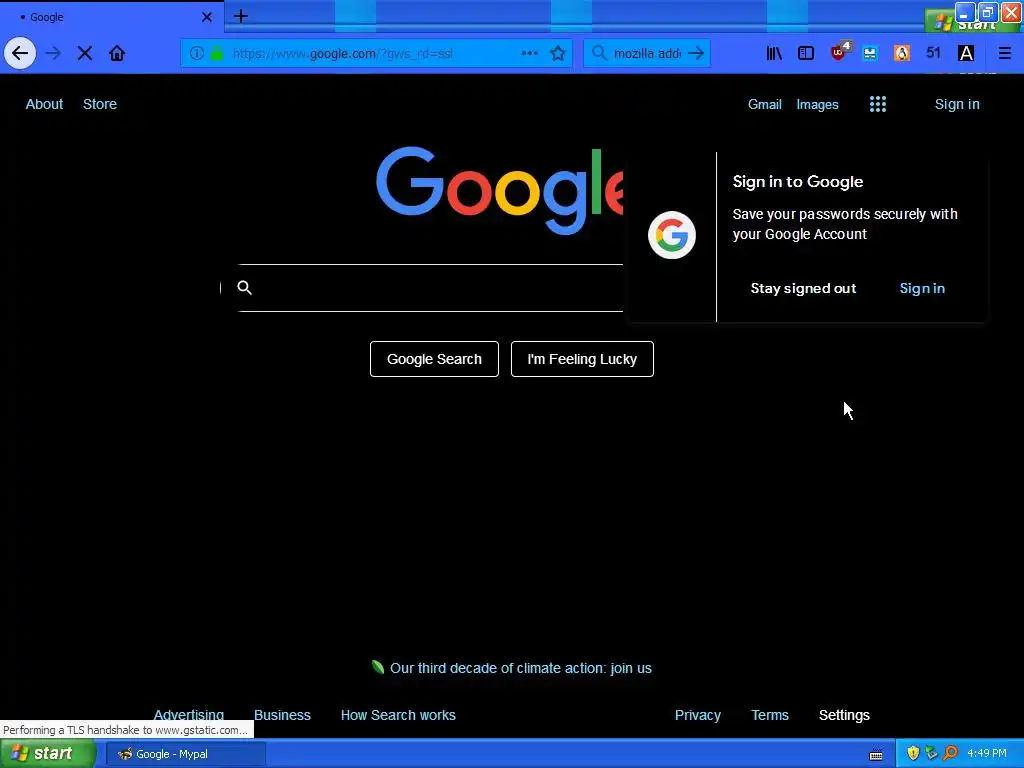
Task: Bookmark this page with the star icon
Action: click(558, 54)
